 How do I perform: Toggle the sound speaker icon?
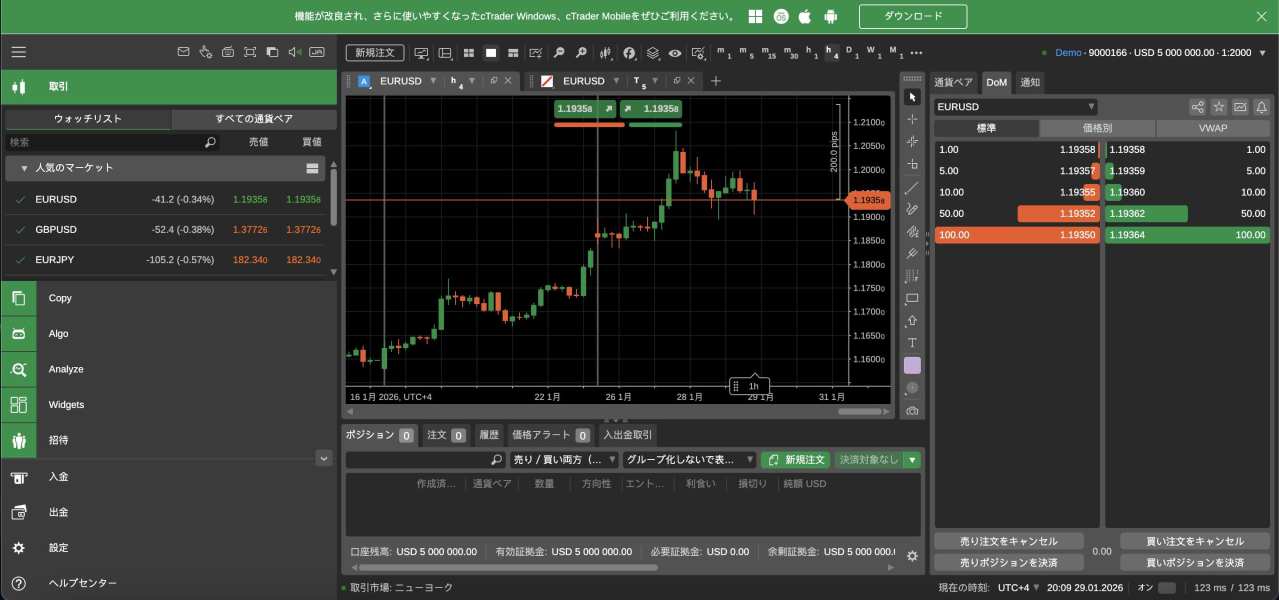click(294, 52)
